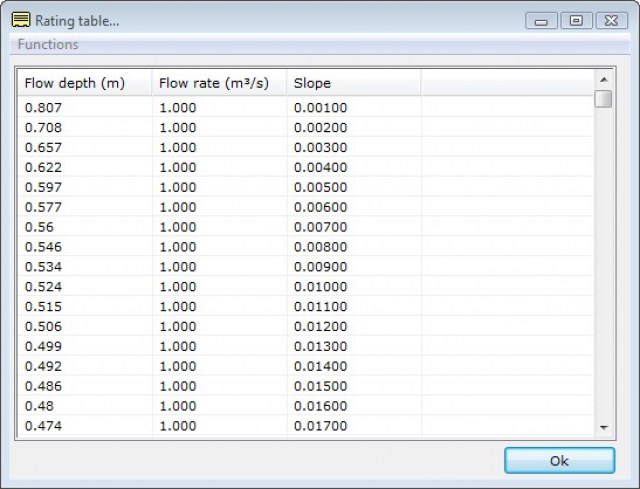Close the Rating table window

point(609,20)
